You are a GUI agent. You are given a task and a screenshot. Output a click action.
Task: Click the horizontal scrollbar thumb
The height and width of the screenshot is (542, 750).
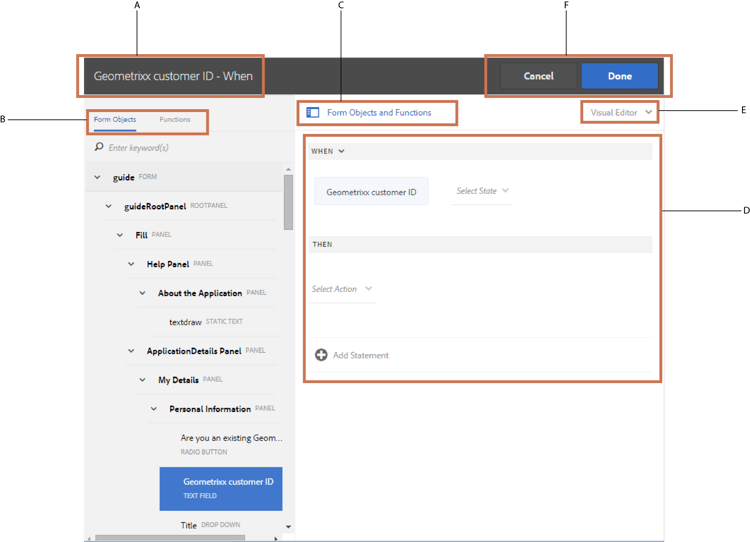click(170, 538)
